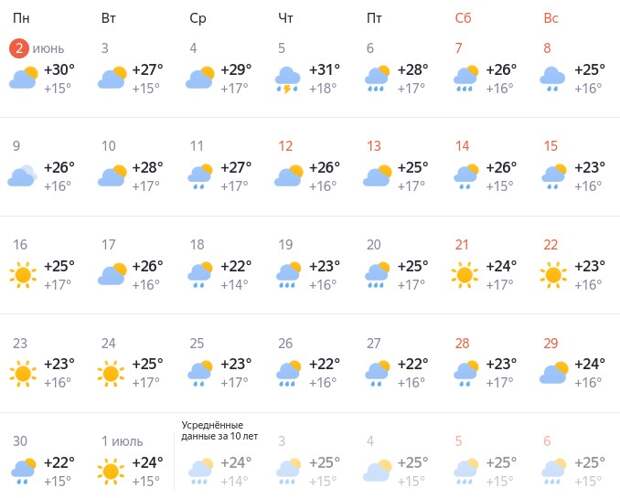Click the rain cloud icon on June 30

pyautogui.click(x=23, y=471)
